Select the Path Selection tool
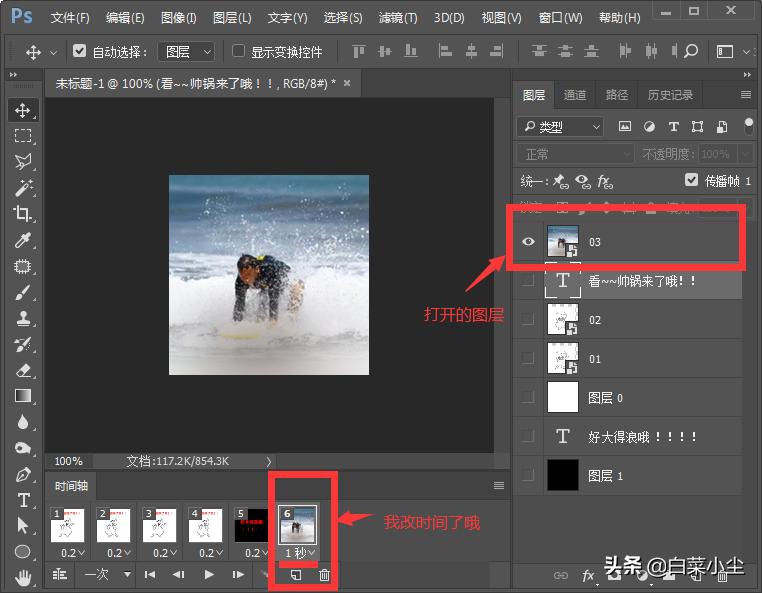 coord(22,526)
